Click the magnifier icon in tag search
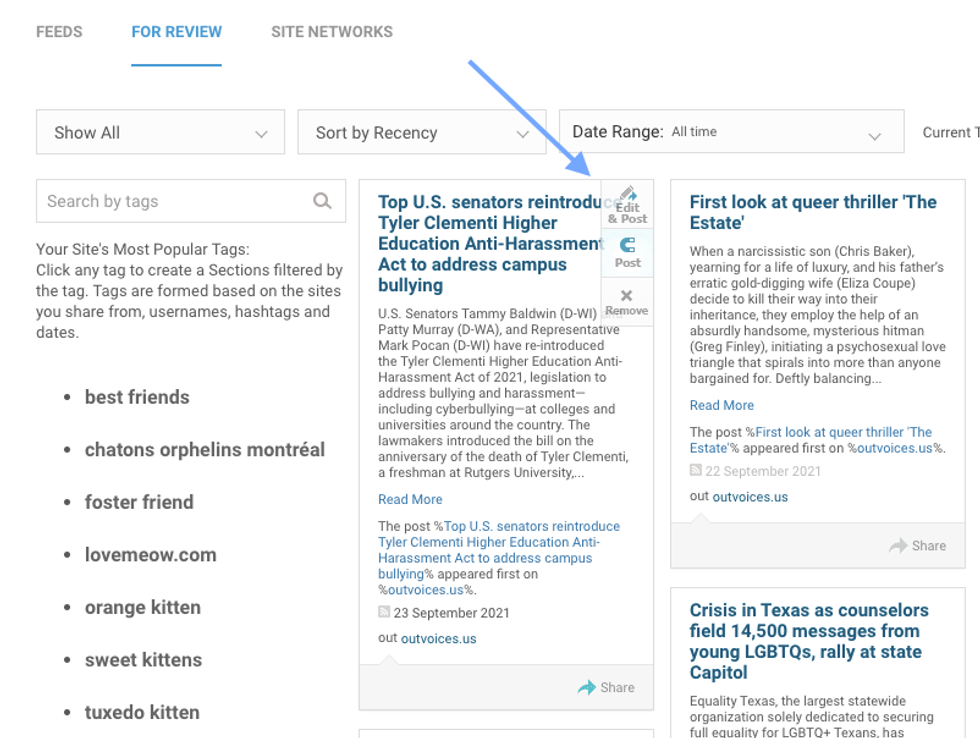This screenshot has height=738, width=980. tap(322, 201)
